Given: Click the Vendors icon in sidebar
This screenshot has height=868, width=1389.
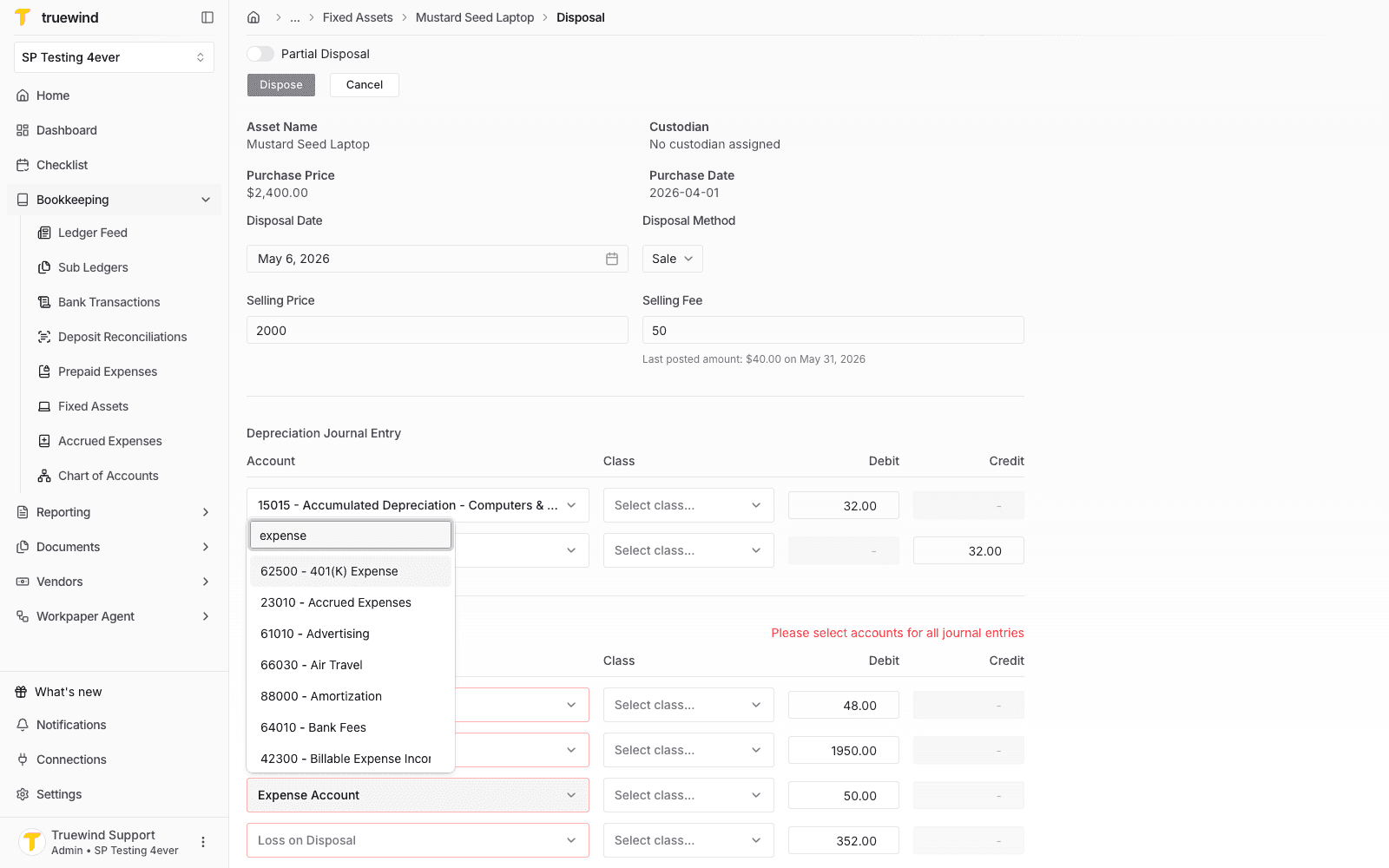Looking at the screenshot, I should coord(23,582).
